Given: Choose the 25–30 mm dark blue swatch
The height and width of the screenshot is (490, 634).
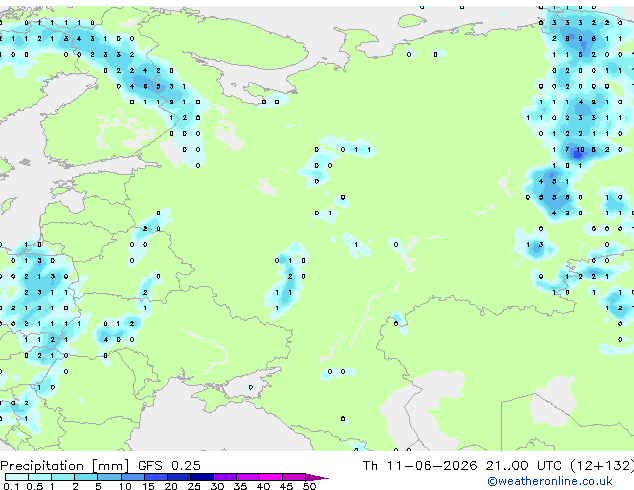Looking at the screenshot, I should 201,477.
